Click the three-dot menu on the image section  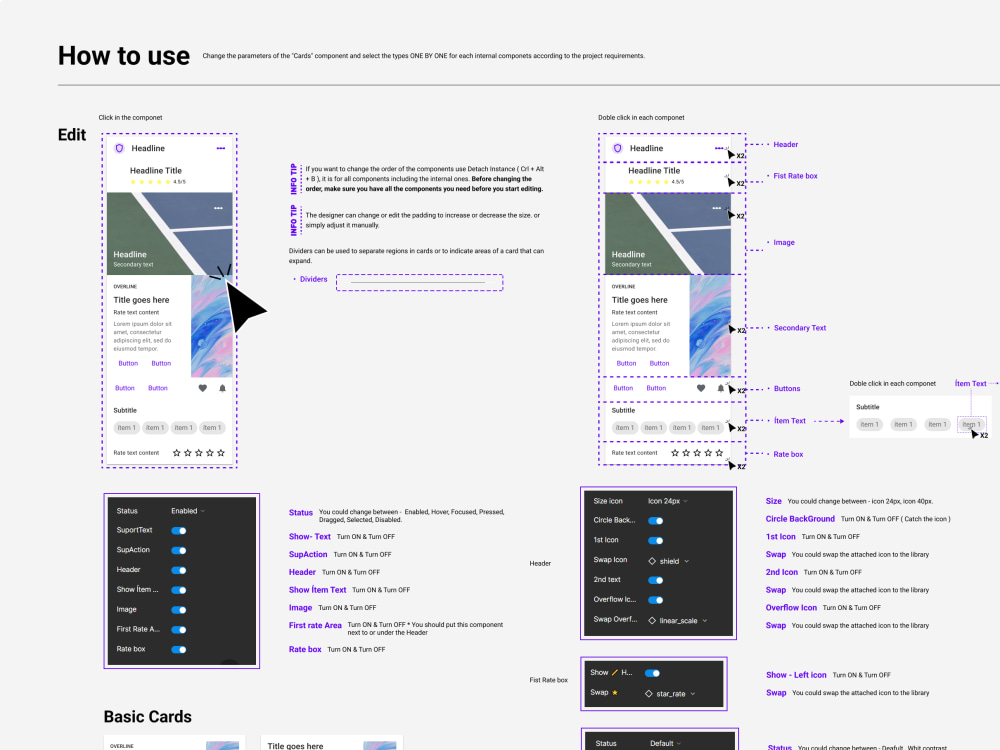pyautogui.click(x=217, y=207)
